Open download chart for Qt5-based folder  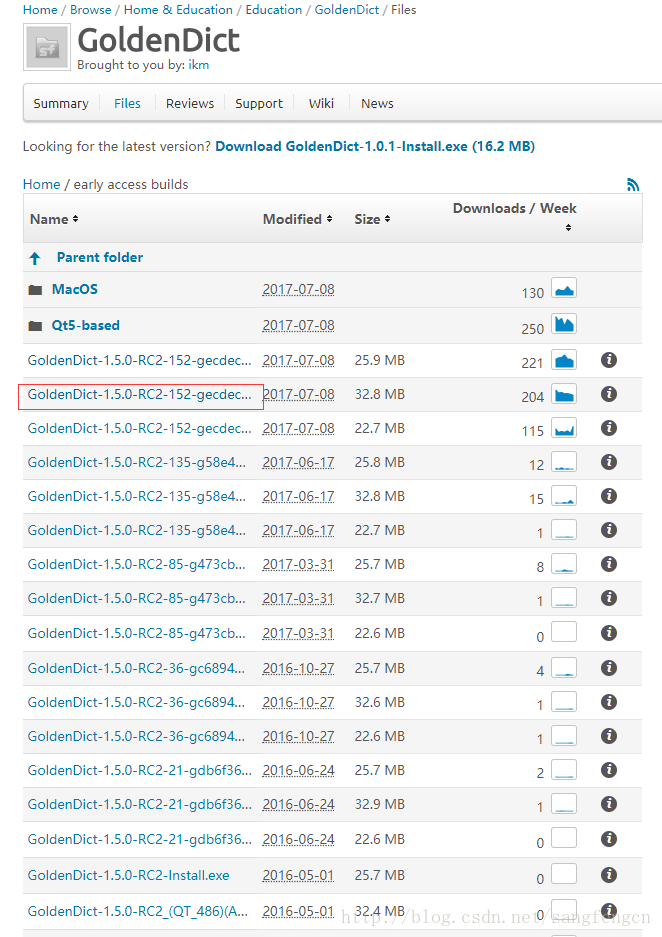[564, 324]
